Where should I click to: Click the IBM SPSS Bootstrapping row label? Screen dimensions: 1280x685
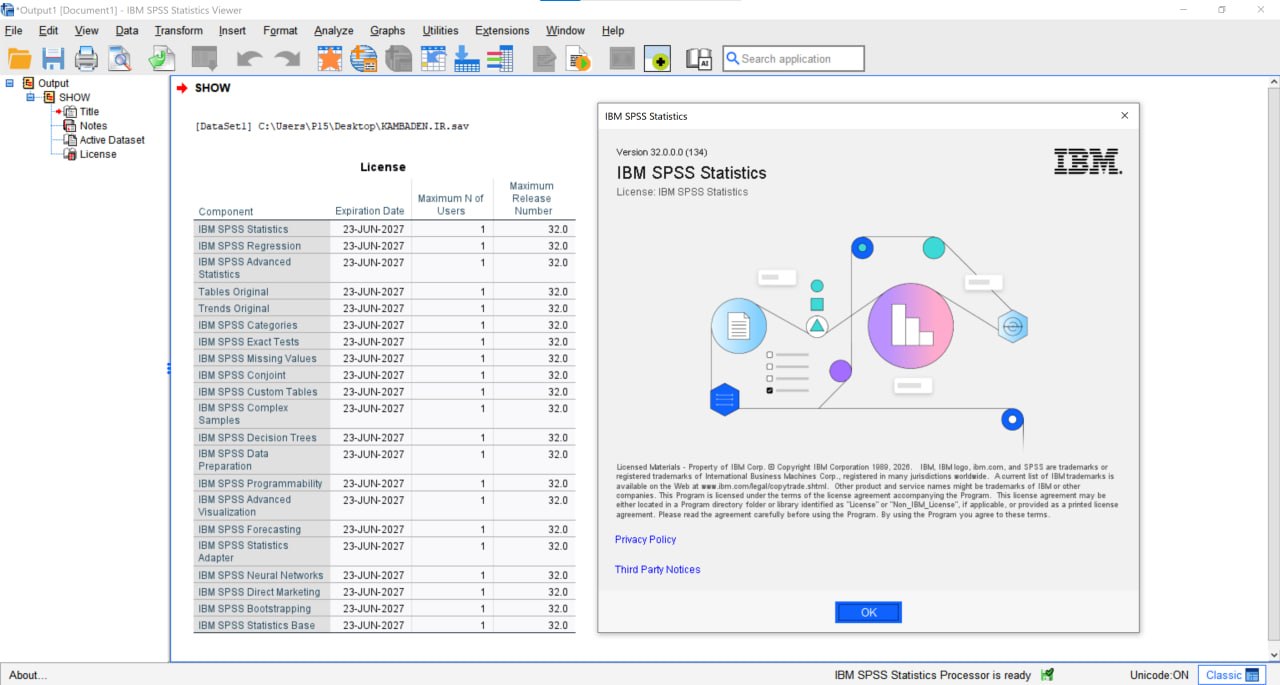pyautogui.click(x=254, y=609)
